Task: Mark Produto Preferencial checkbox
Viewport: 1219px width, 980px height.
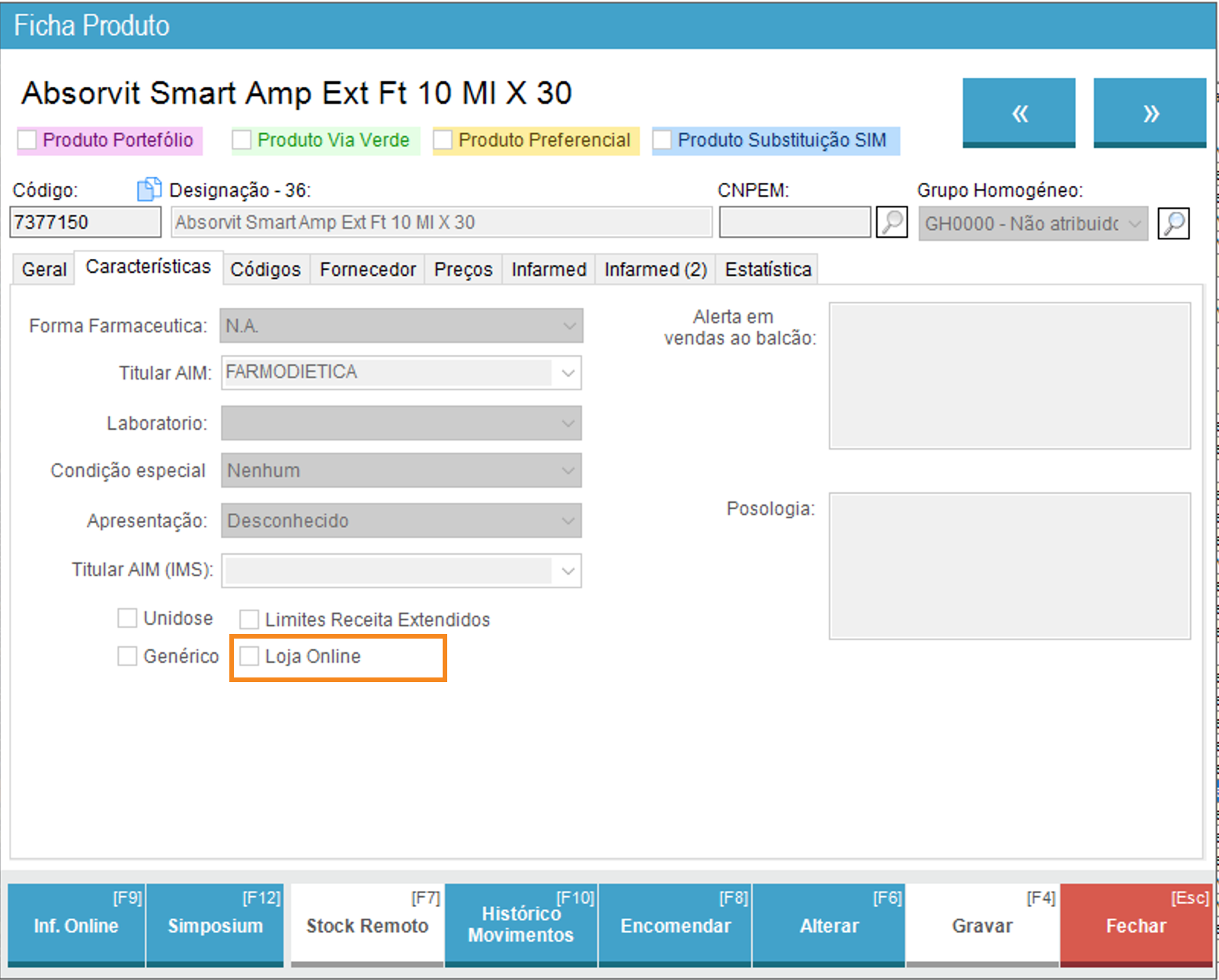Action: pos(443,140)
